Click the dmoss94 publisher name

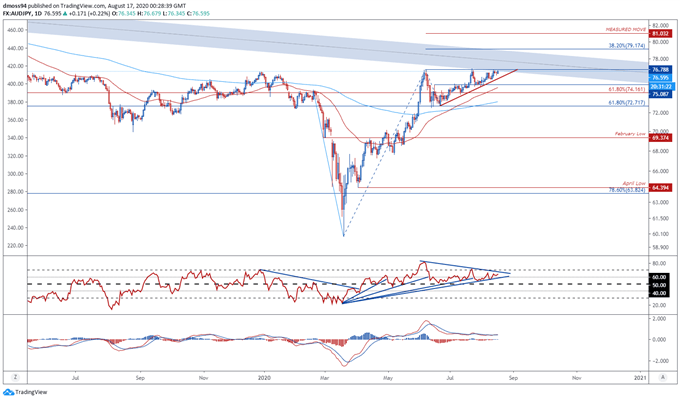[x=13, y=6]
